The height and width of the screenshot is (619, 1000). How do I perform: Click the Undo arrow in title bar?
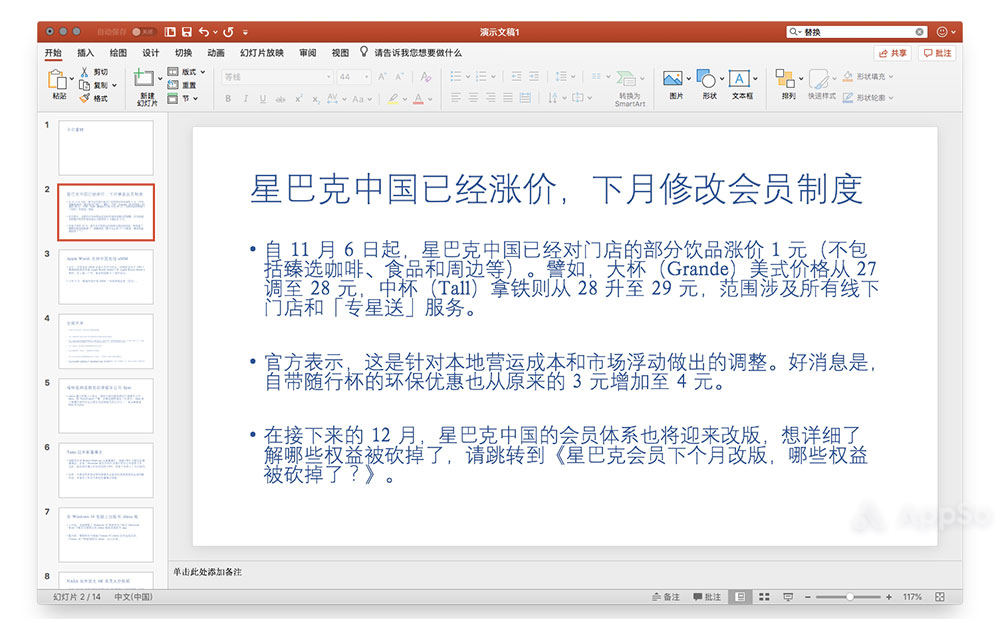coord(204,32)
